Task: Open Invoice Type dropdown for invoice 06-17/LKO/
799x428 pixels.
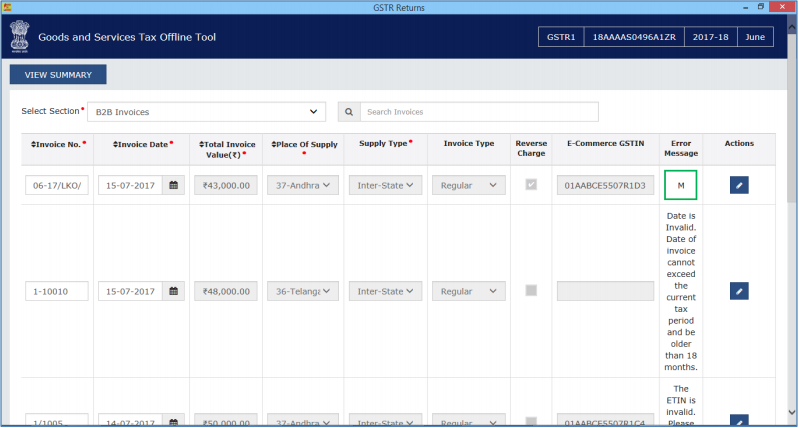Action: pos(469,185)
